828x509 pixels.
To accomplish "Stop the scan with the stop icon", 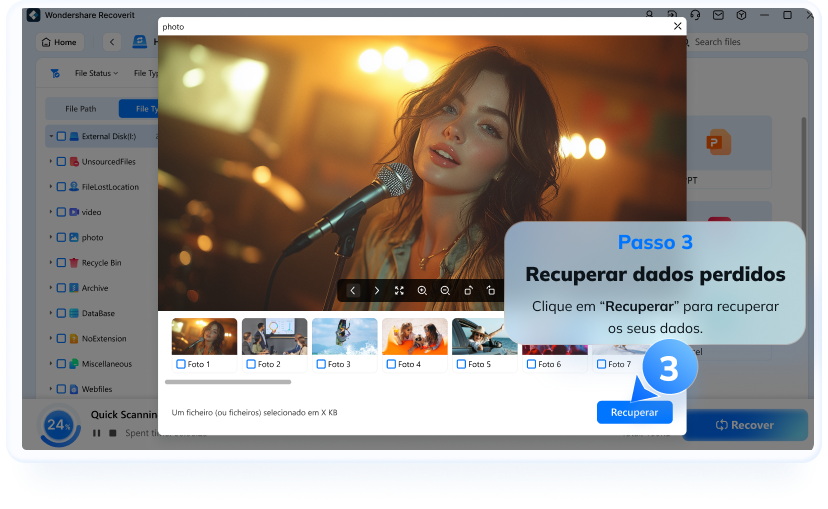I will pyautogui.click(x=113, y=433).
